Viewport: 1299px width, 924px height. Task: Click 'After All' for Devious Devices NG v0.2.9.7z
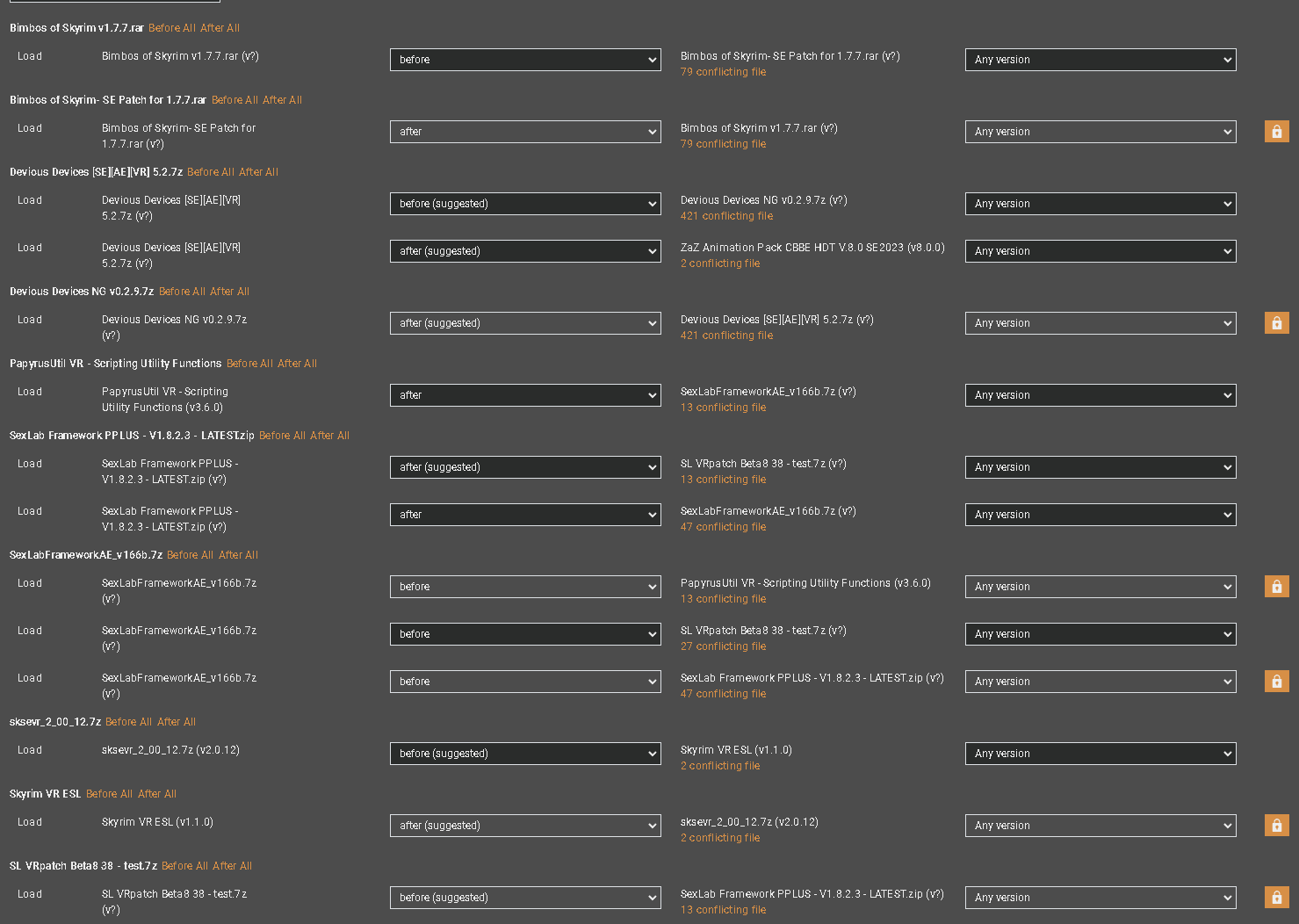coord(229,292)
